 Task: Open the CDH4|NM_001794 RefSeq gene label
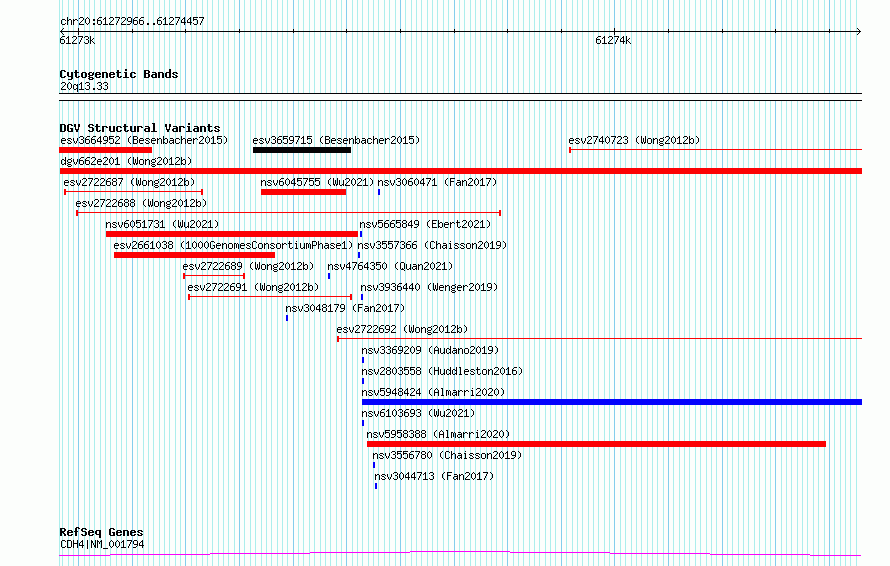click(102, 544)
